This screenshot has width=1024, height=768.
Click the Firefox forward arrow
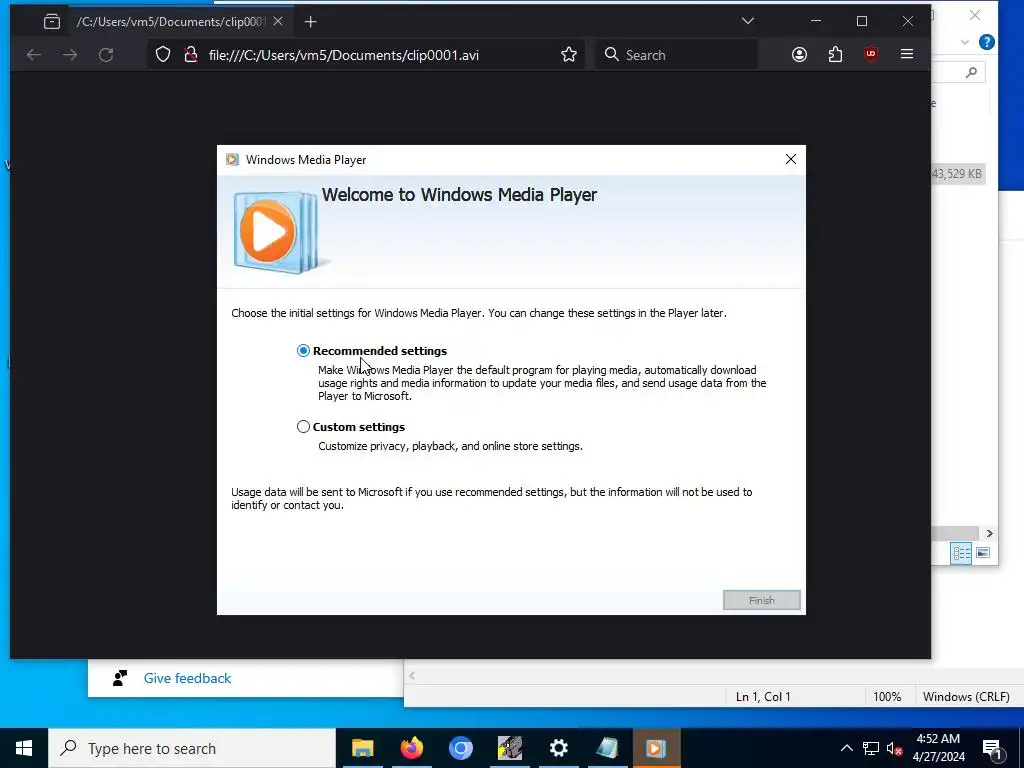70,55
